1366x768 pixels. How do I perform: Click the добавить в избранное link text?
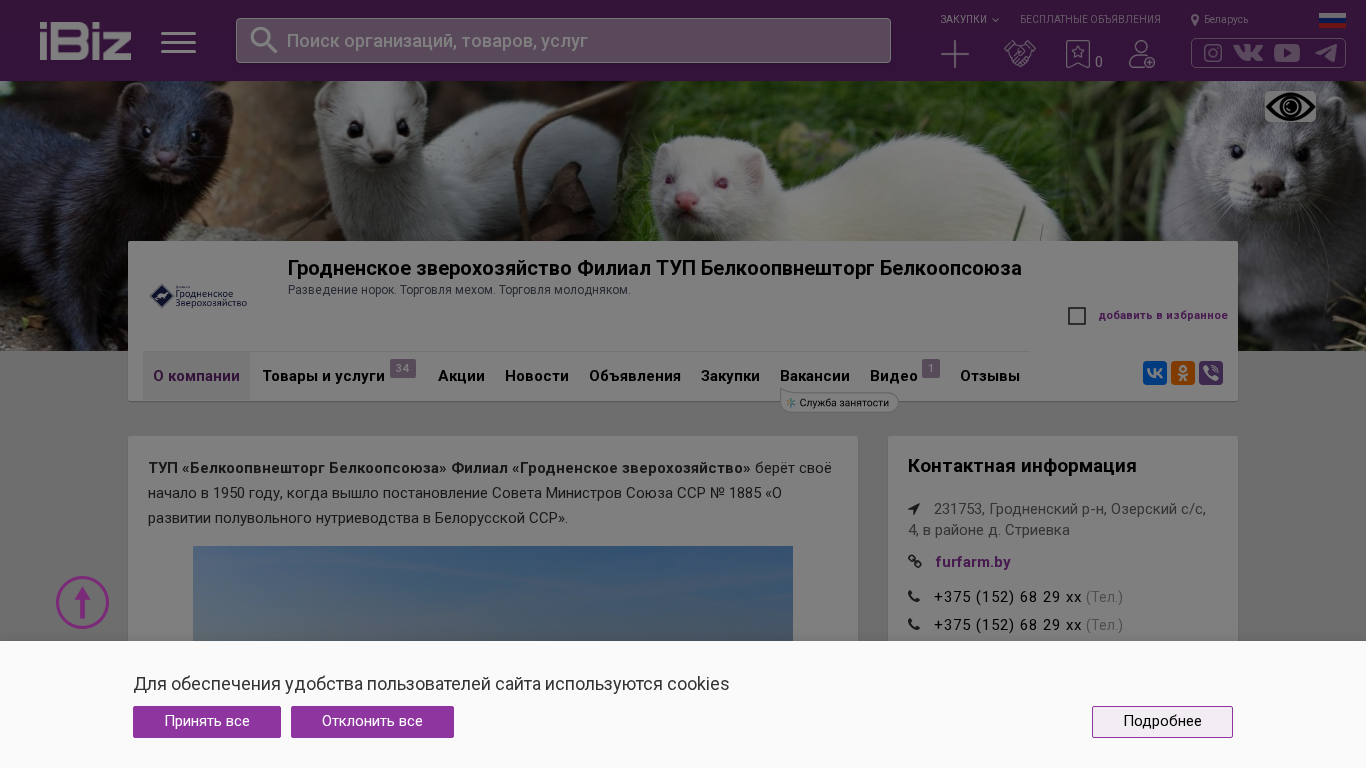coord(1163,316)
